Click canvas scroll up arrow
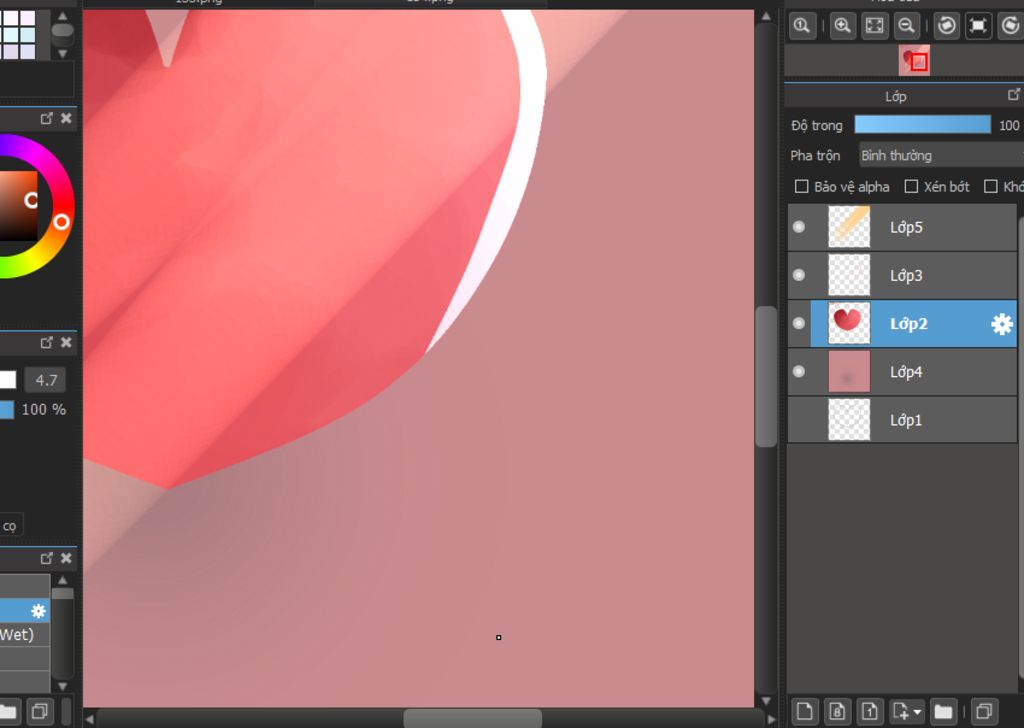Viewport: 1024px width, 728px height. point(766,16)
